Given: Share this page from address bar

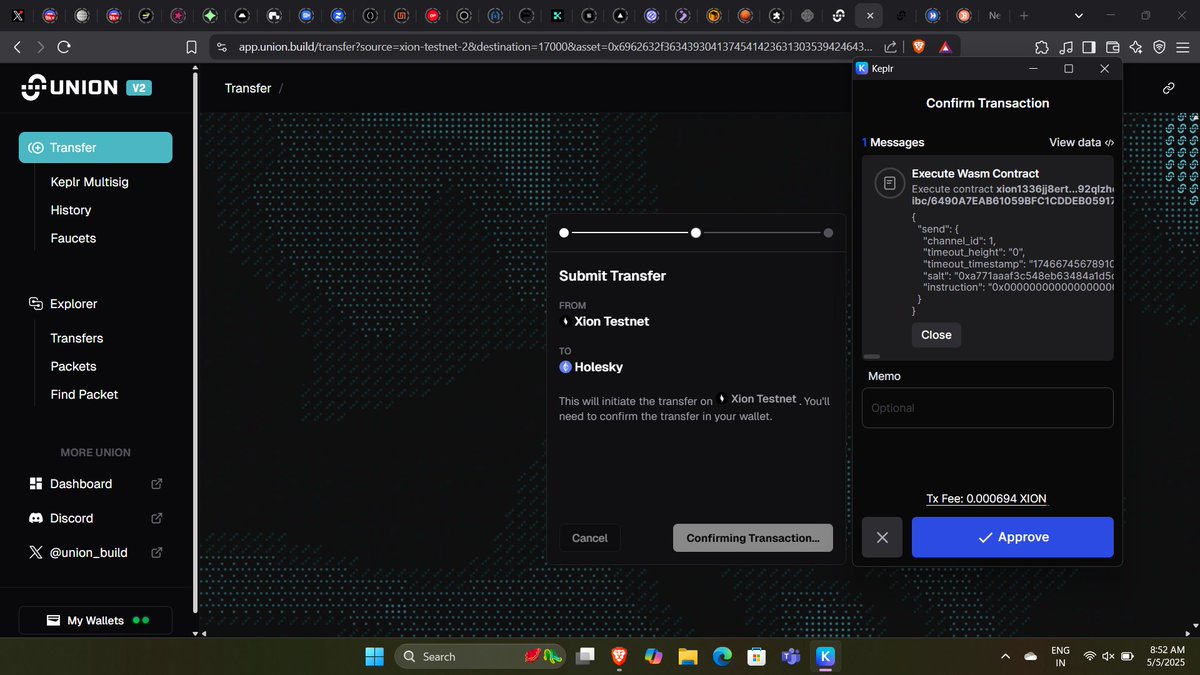Looking at the screenshot, I should (x=890, y=47).
